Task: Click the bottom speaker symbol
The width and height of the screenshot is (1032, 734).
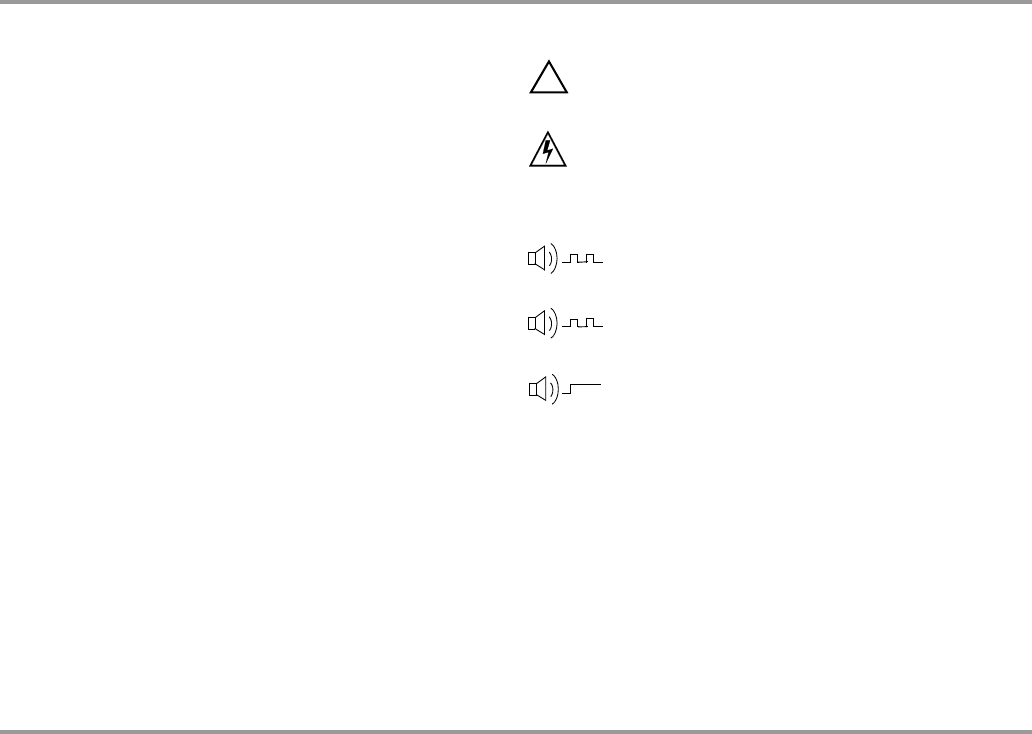Action: pyautogui.click(x=538, y=389)
